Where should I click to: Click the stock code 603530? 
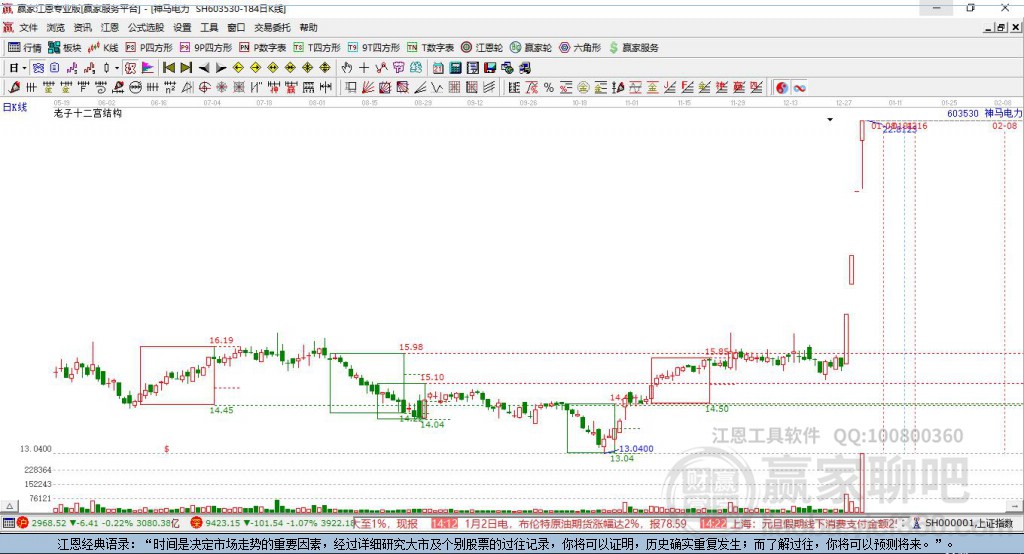tap(963, 114)
